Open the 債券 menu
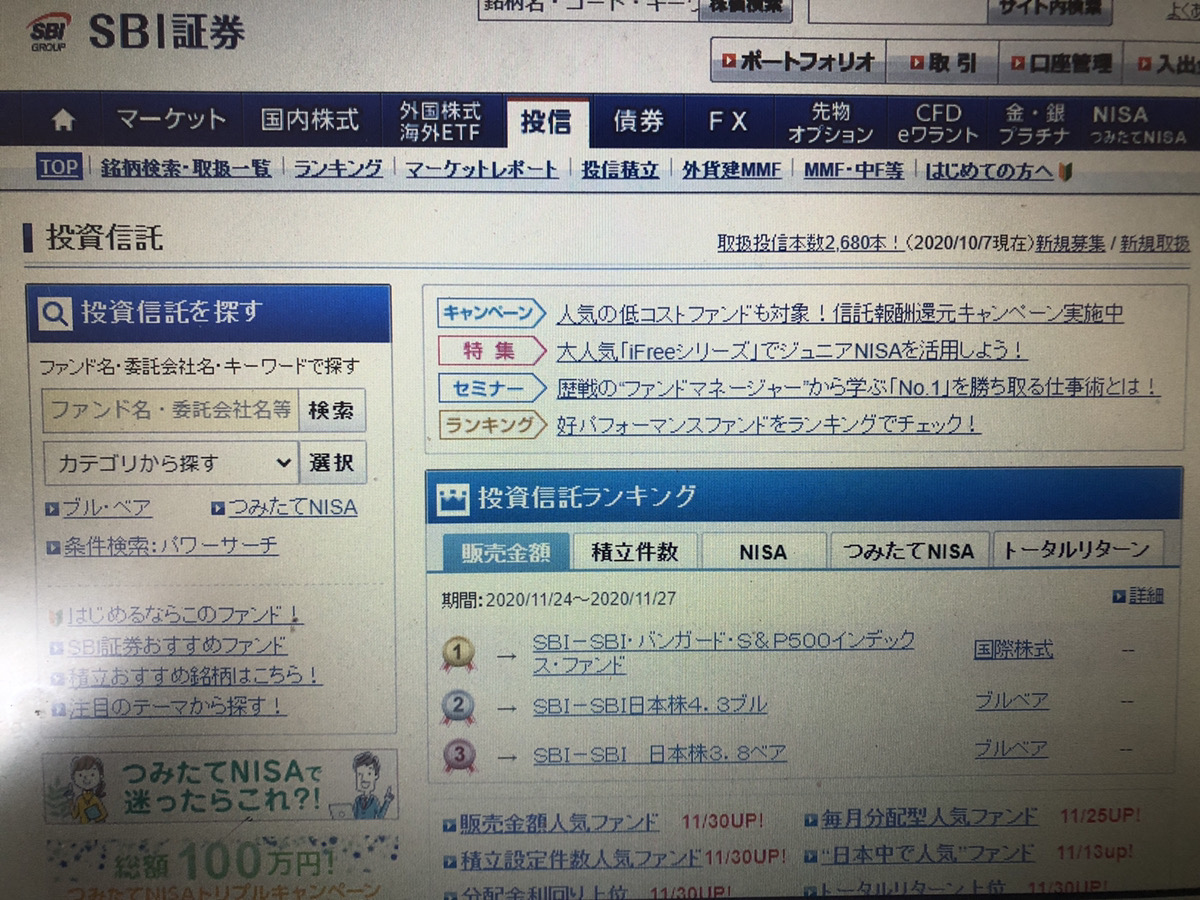 (x=638, y=121)
